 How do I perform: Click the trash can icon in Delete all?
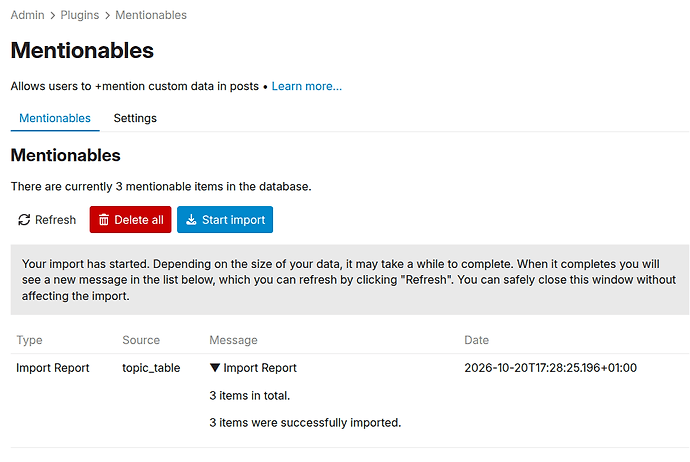pyautogui.click(x=104, y=220)
